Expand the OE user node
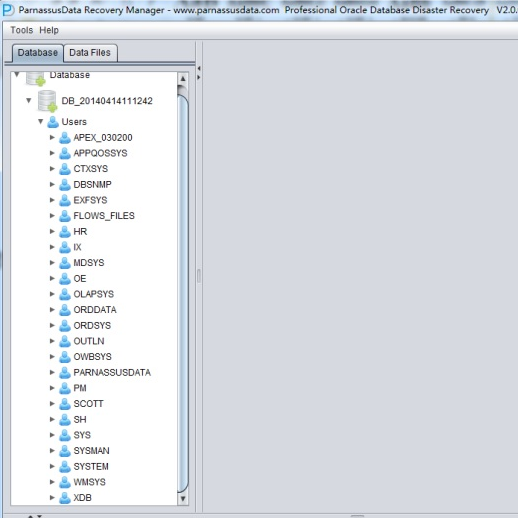518x518 pixels. (x=52, y=278)
